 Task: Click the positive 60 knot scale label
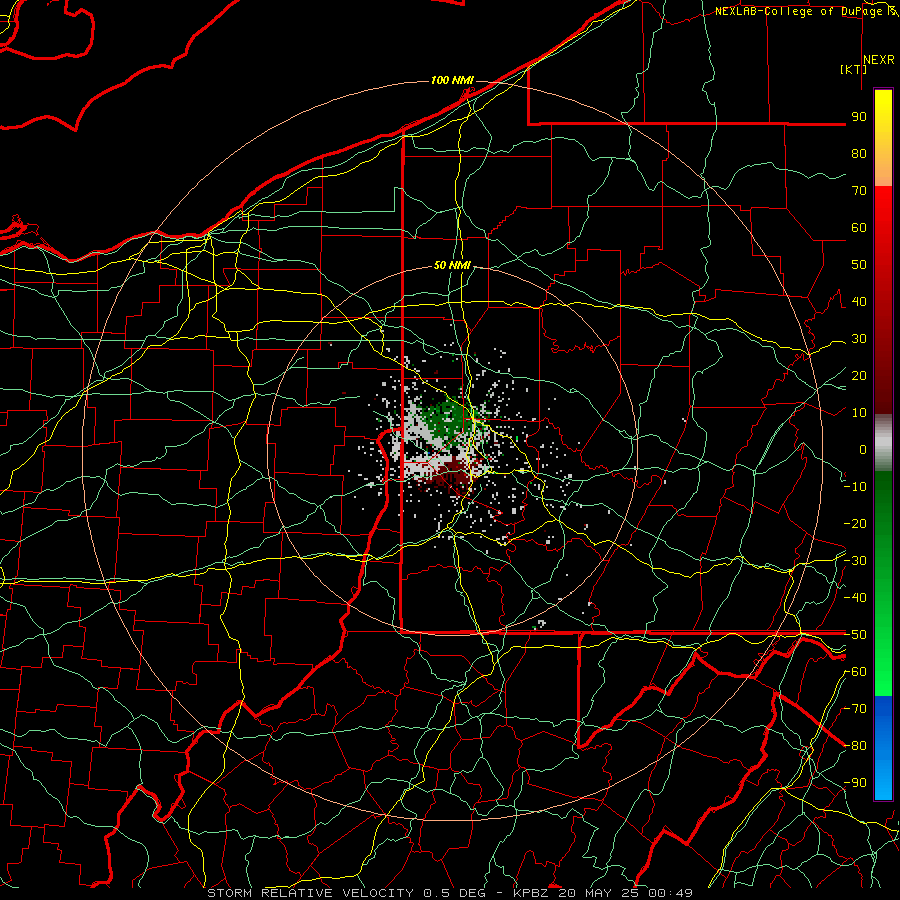click(859, 227)
